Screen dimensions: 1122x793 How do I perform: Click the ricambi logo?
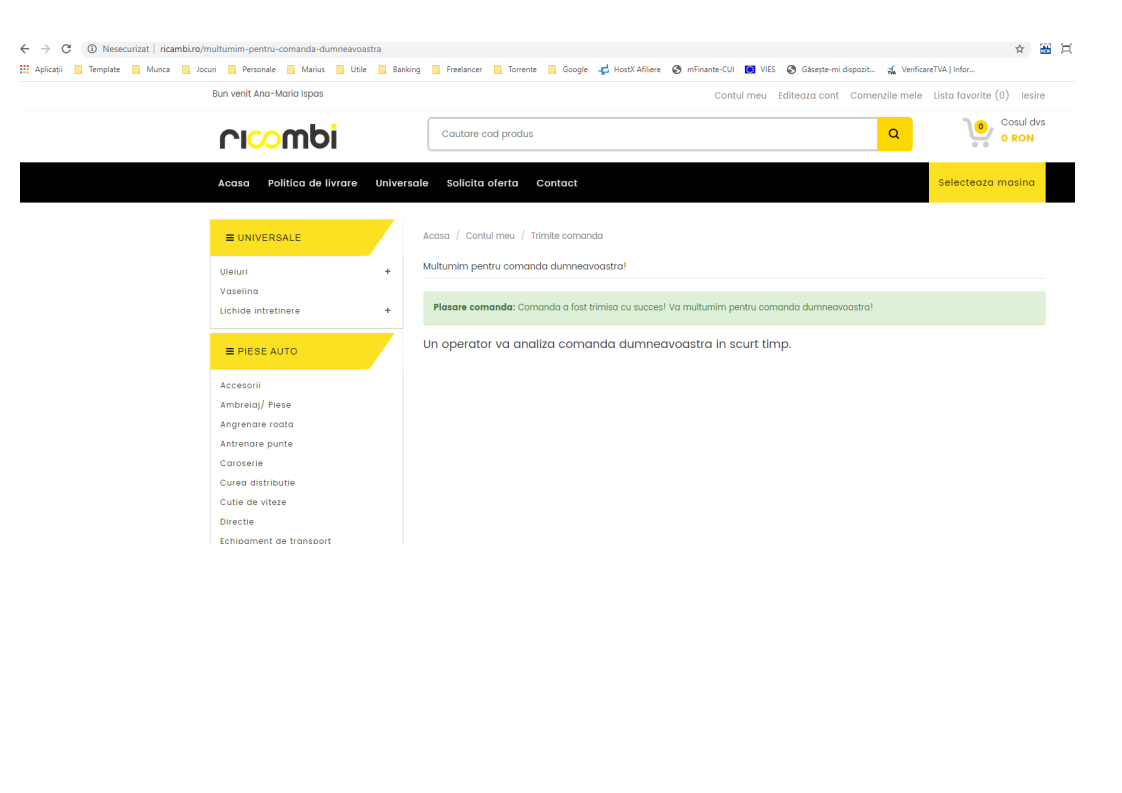pyautogui.click(x=278, y=136)
